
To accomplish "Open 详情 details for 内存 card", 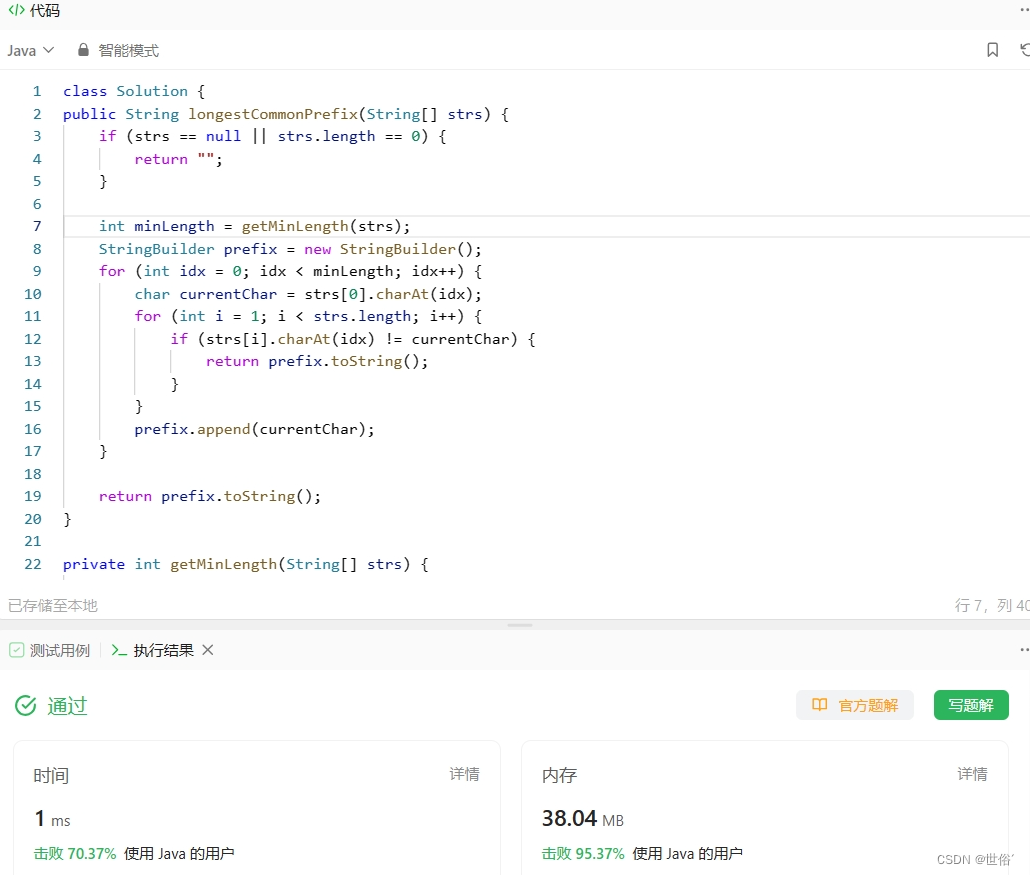I will tap(972, 774).
